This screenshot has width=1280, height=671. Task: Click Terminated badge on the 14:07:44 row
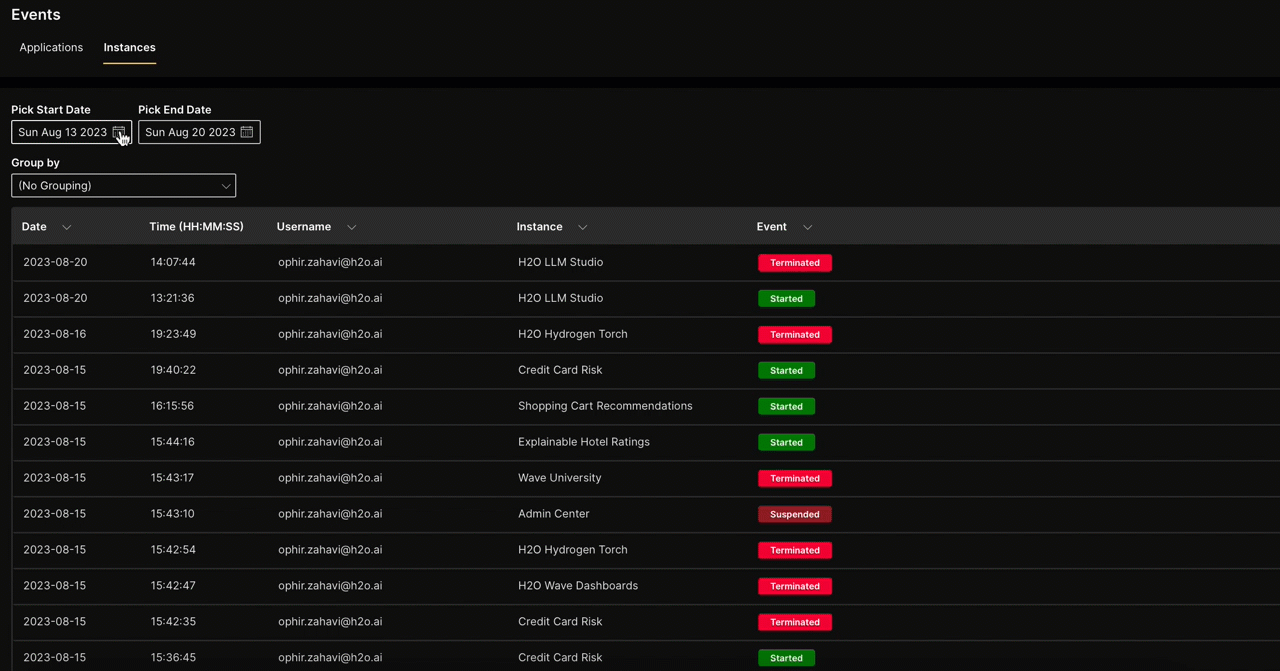coord(794,263)
